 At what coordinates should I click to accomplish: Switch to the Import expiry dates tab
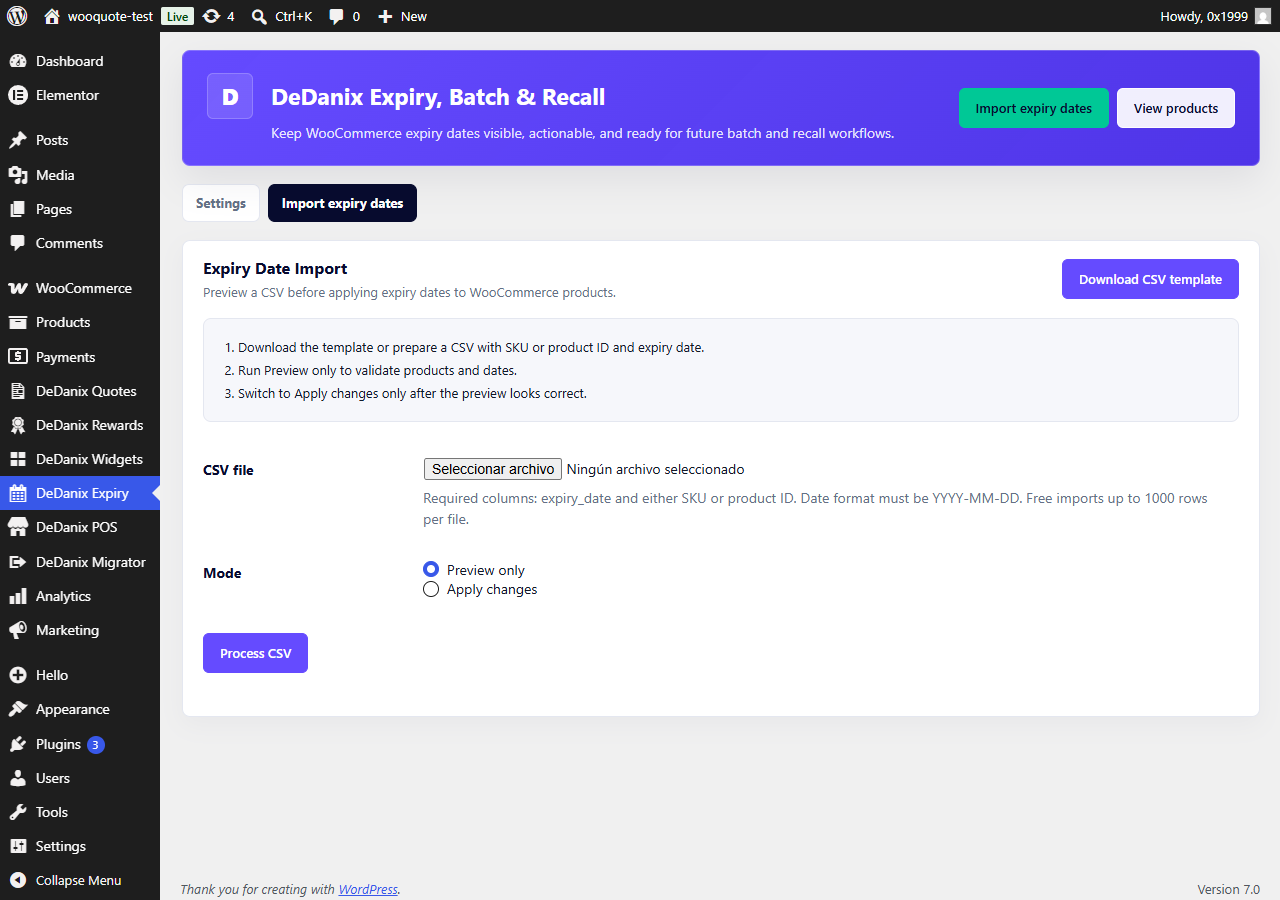click(x=342, y=203)
